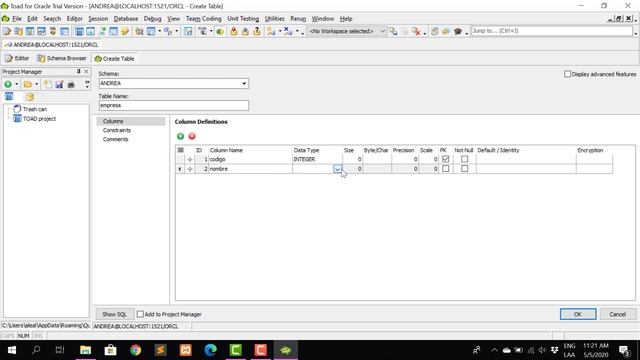Check Add to Project Manager
This screenshot has height=360, width=640.
pos(140,314)
